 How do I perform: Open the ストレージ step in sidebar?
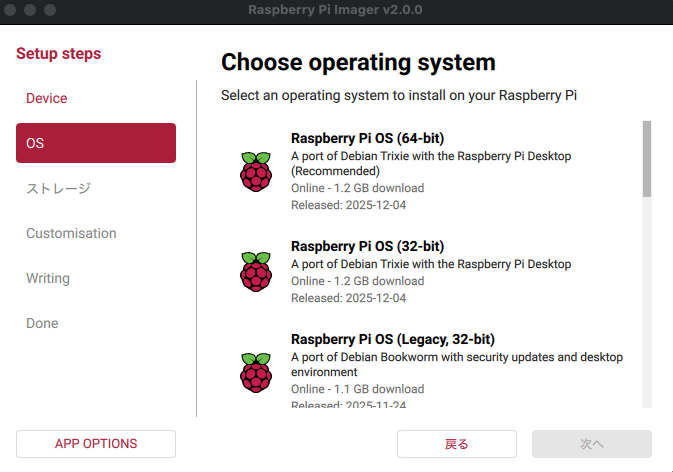58,188
